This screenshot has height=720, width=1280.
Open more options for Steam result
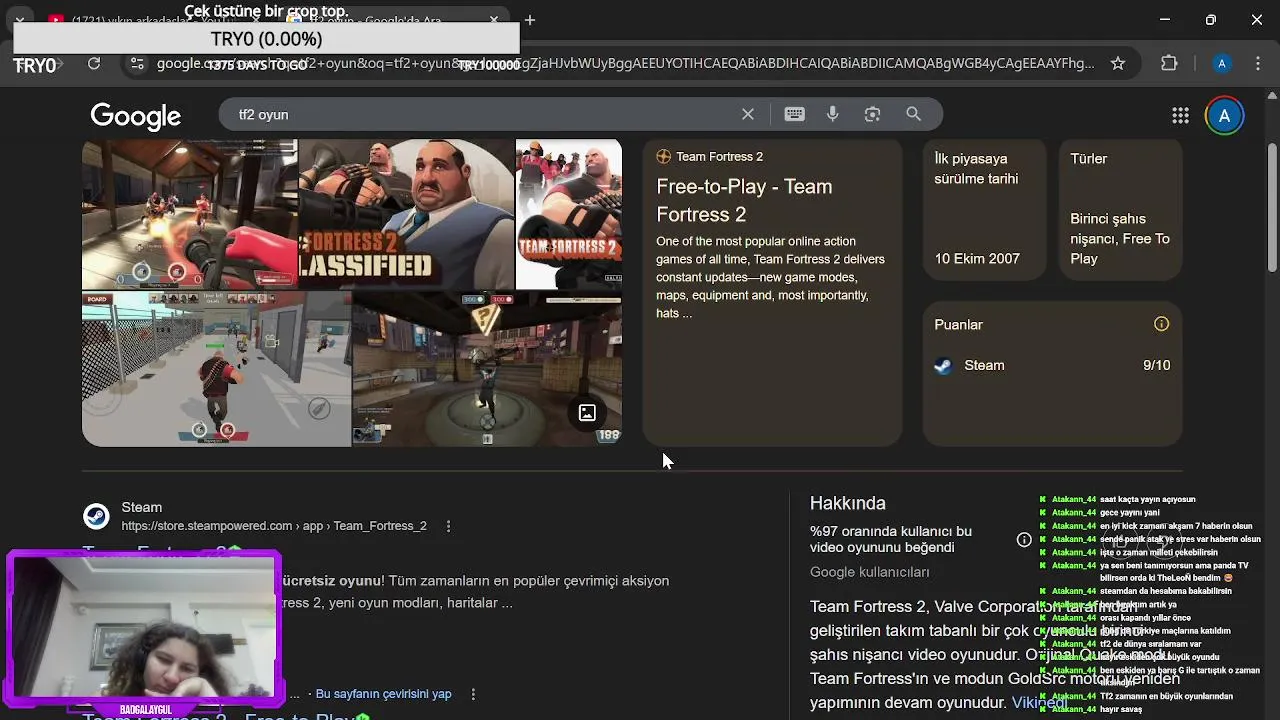pyautogui.click(x=448, y=526)
